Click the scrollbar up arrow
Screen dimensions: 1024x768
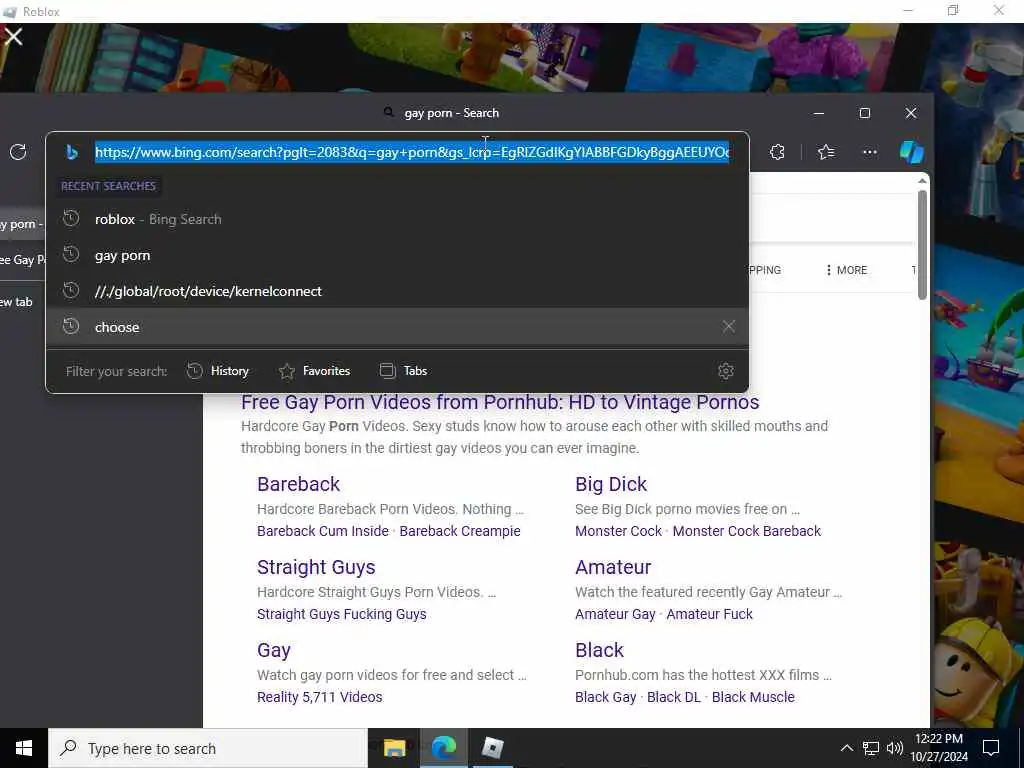pyautogui.click(x=922, y=181)
